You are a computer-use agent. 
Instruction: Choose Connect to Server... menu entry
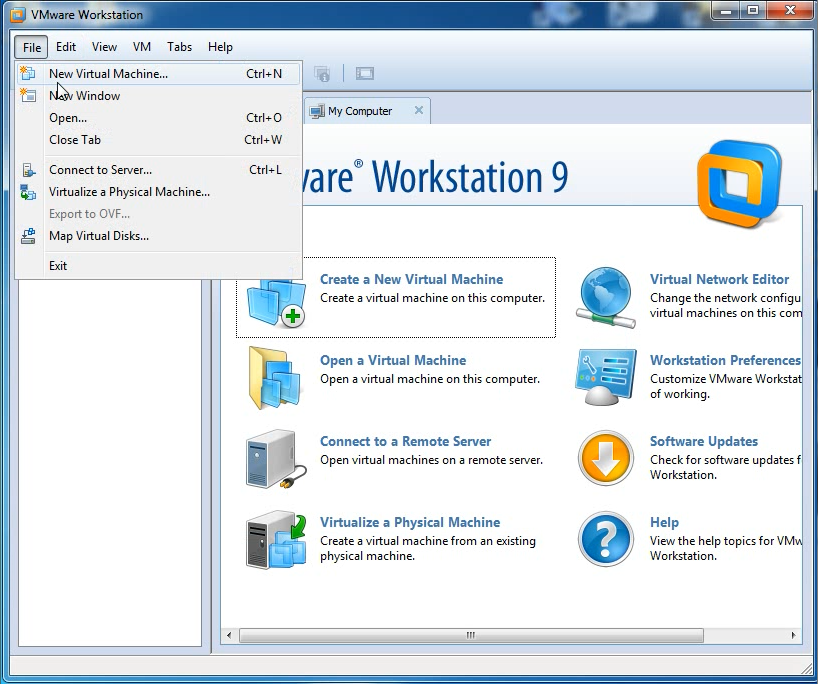click(x=158, y=170)
